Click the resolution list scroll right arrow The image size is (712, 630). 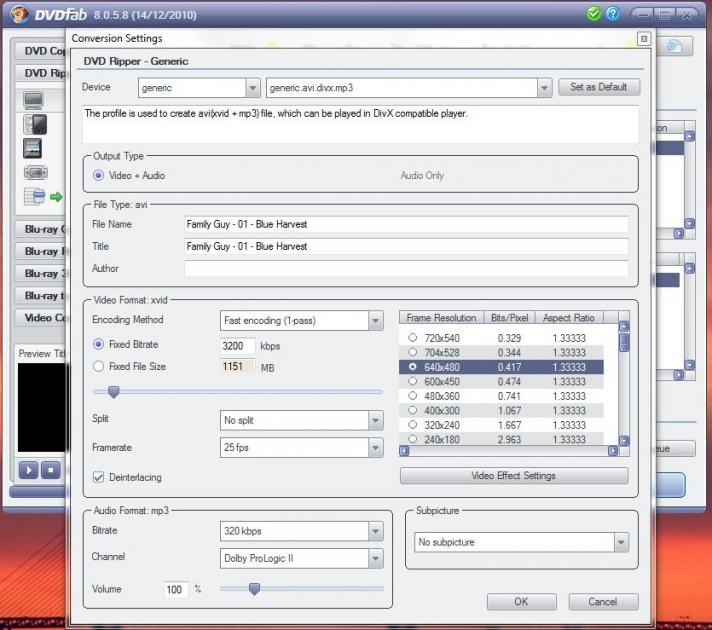coord(613,451)
